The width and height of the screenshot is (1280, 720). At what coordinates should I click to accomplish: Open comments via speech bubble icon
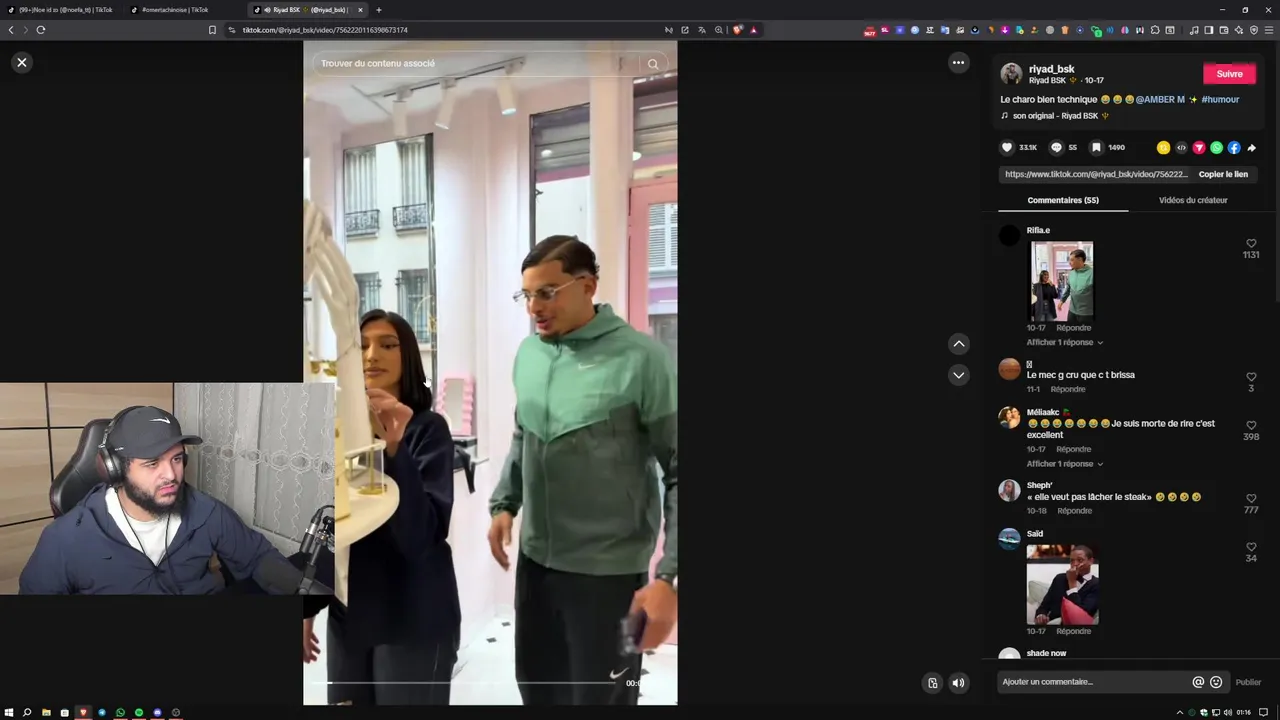(x=1056, y=147)
